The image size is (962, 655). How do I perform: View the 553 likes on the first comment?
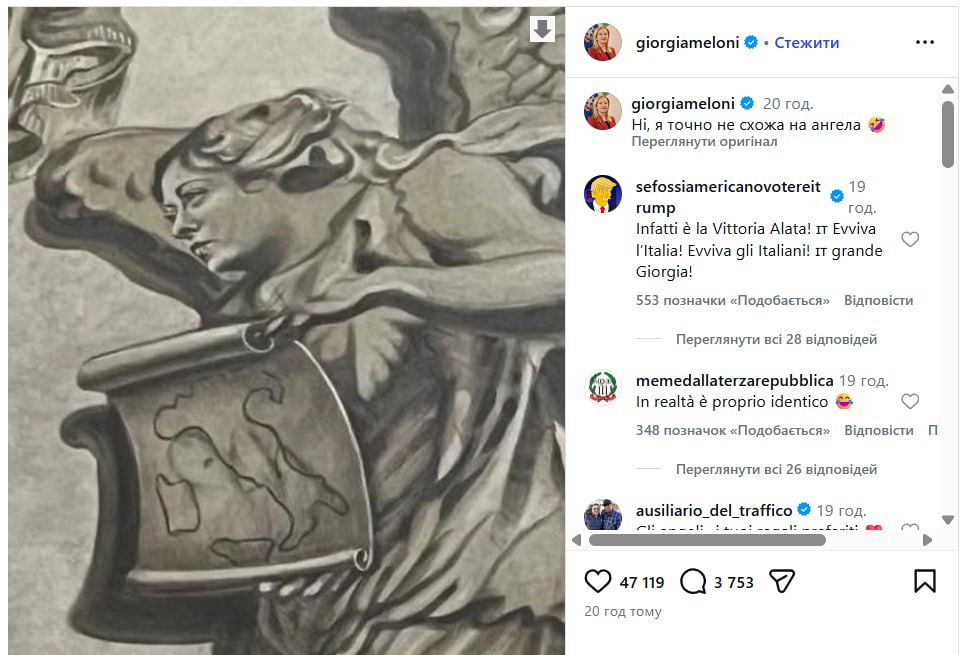pyautogui.click(x=733, y=301)
